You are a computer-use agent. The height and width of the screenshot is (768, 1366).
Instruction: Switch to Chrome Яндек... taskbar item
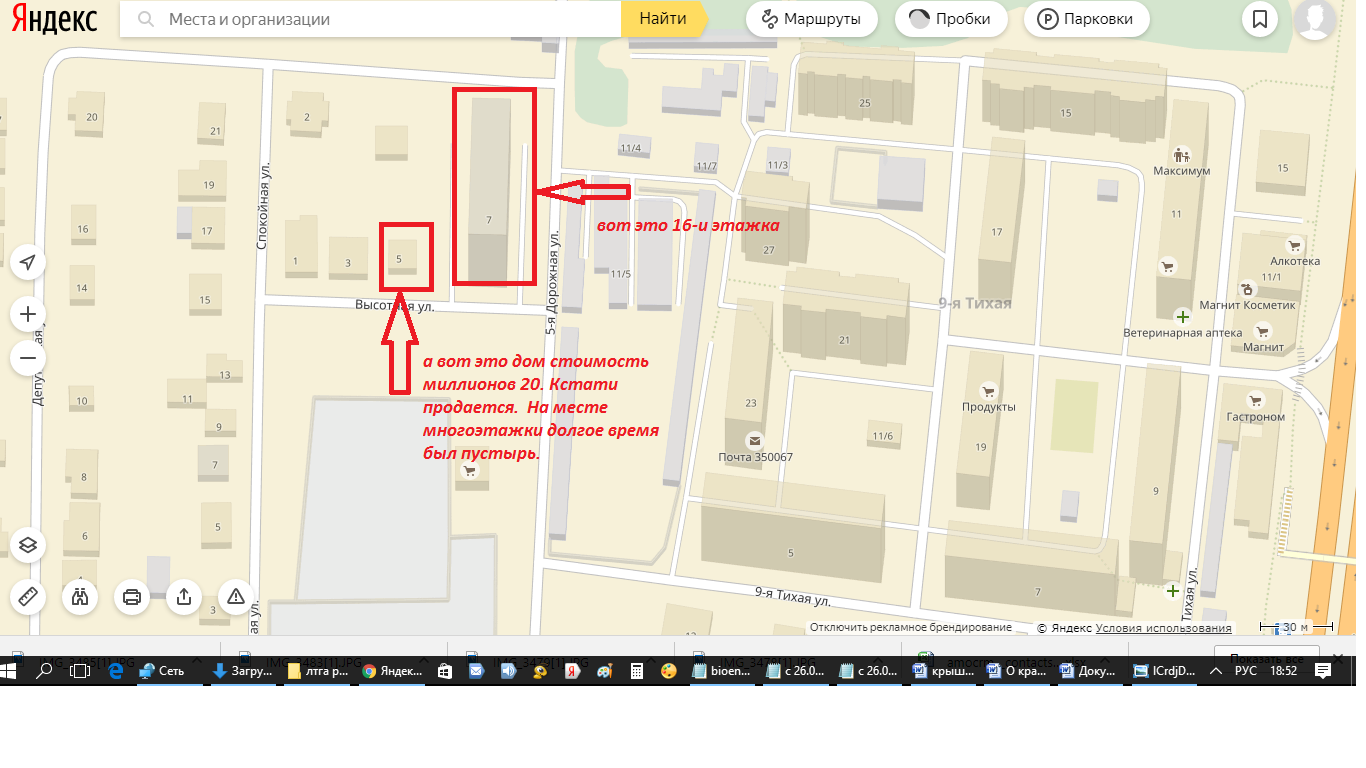coord(392,670)
